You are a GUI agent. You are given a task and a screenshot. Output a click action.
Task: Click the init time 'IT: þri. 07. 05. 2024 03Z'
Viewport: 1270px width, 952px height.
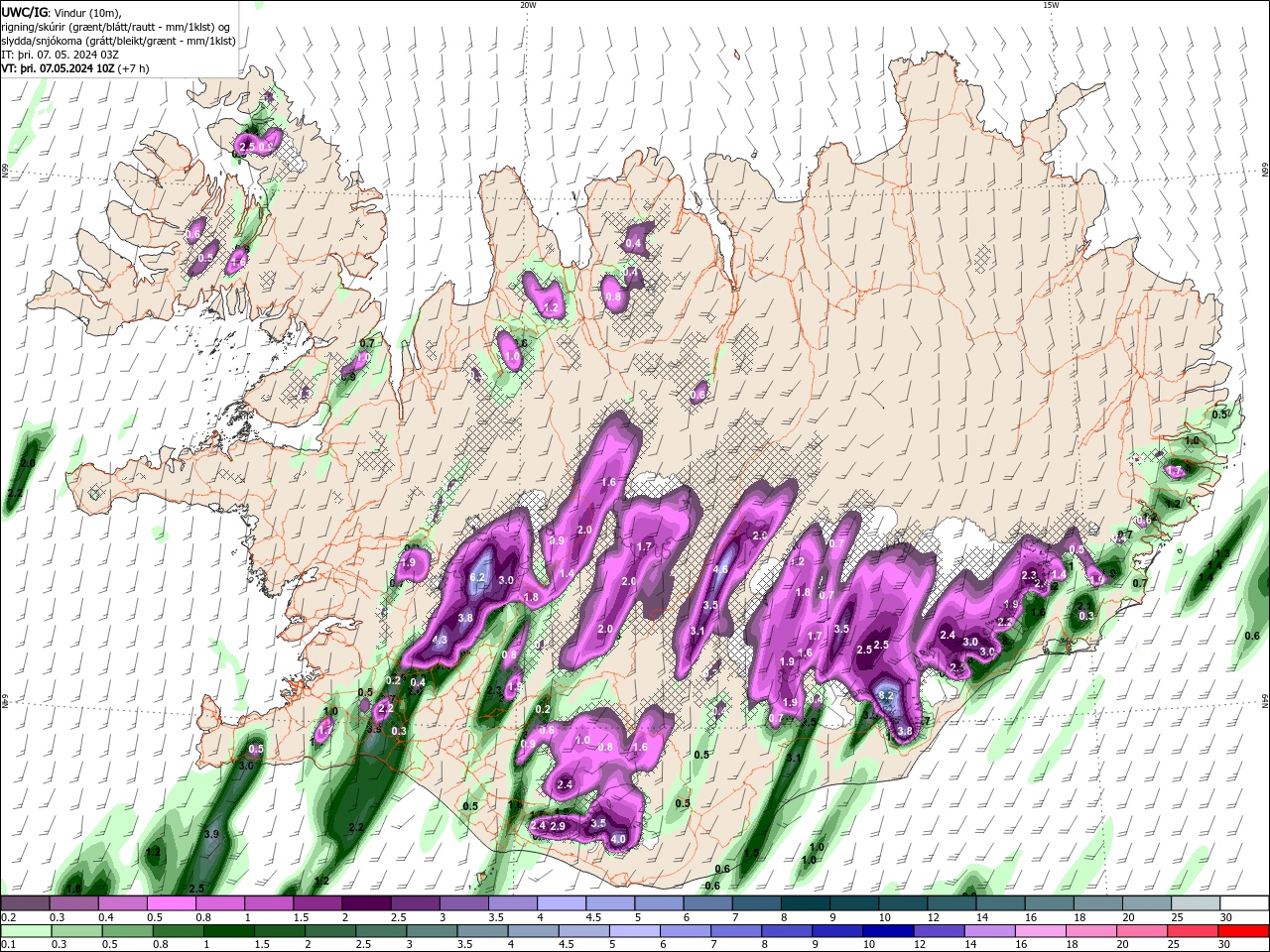click(61, 55)
